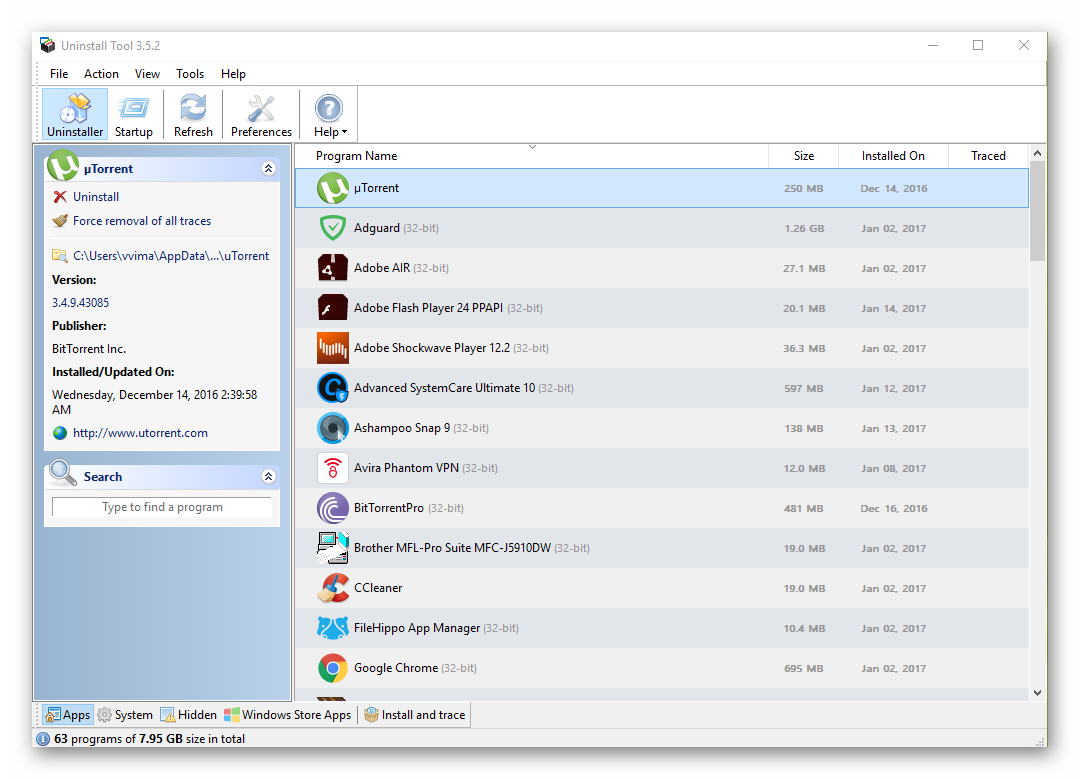Collapse the µTorrent details panel

269,169
